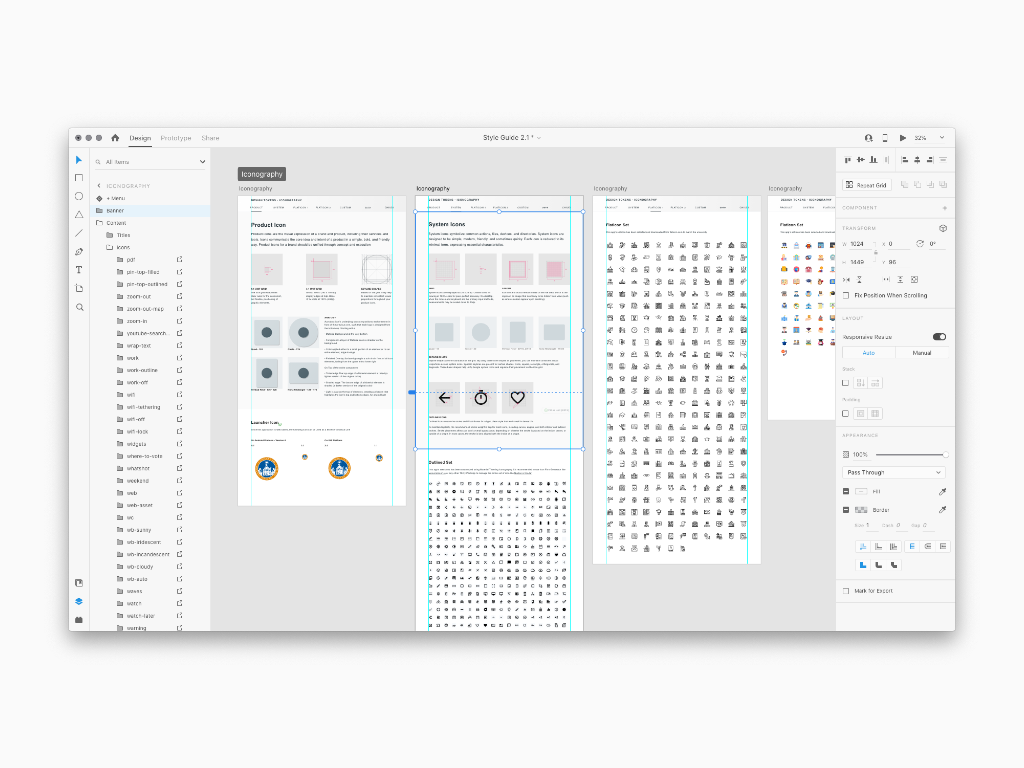Click export mark icon for pdf layer
Screen dimensions: 1024x768
coord(180,259)
